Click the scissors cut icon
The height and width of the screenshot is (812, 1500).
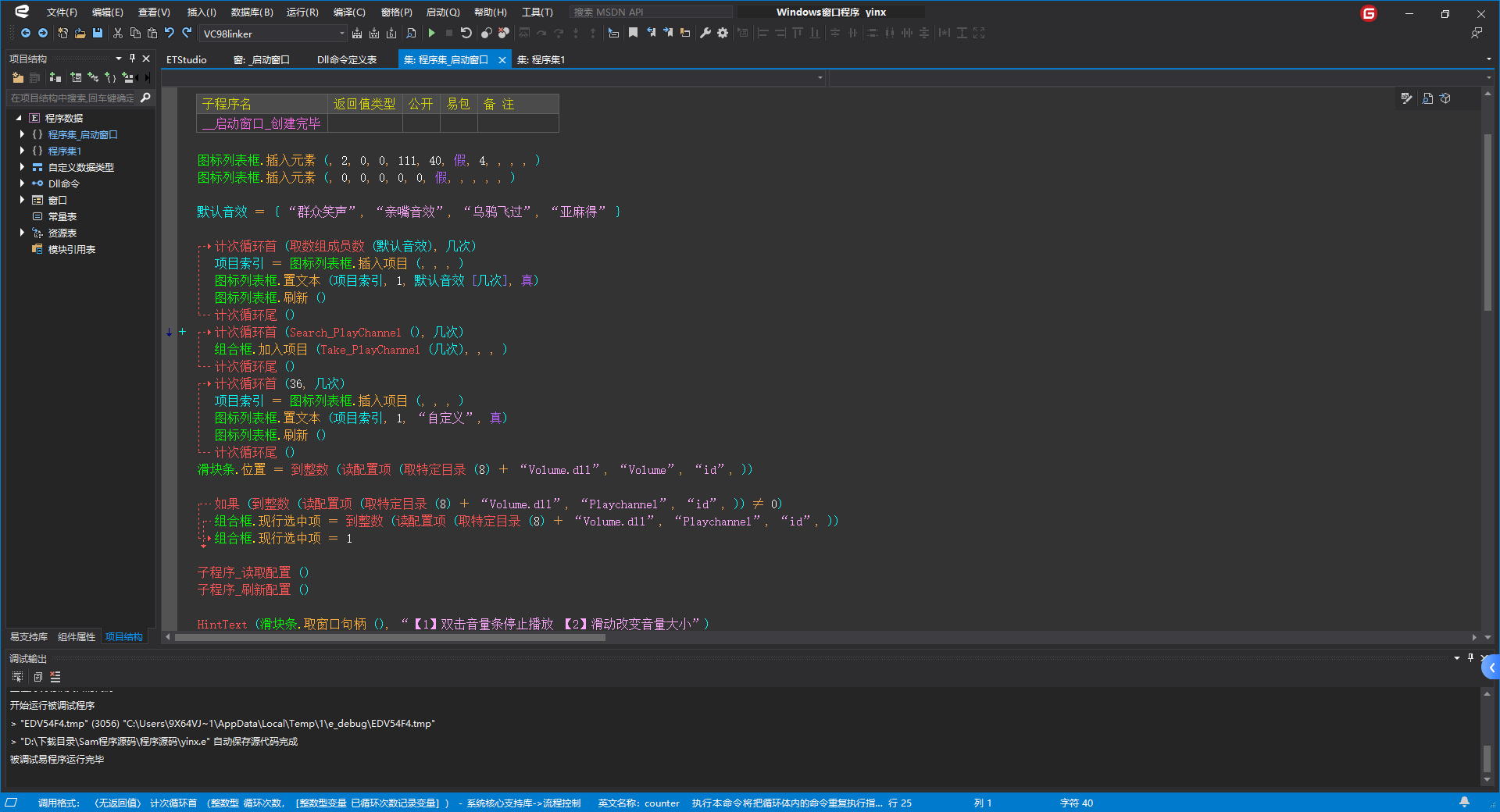click(118, 33)
